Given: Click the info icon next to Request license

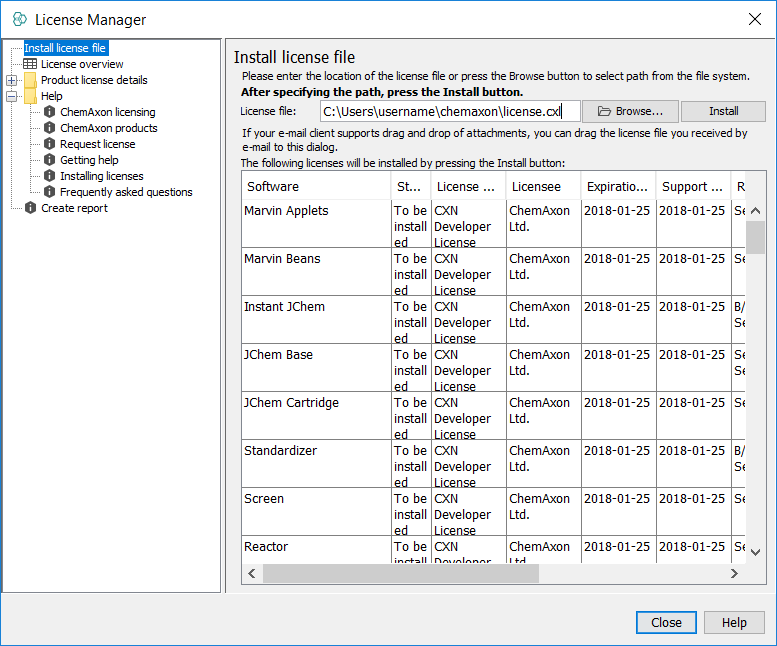Looking at the screenshot, I should pos(49,144).
